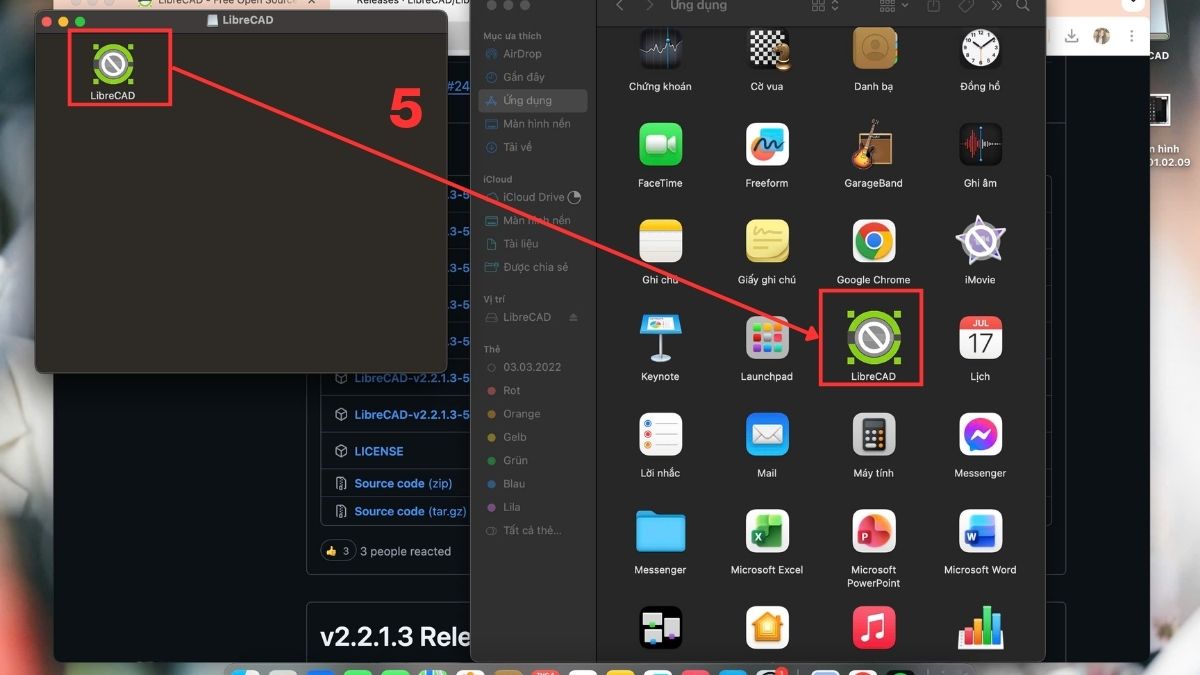The width and height of the screenshot is (1200, 675).
Task: Go forward in Finder toolbar
Action: (x=650, y=6)
